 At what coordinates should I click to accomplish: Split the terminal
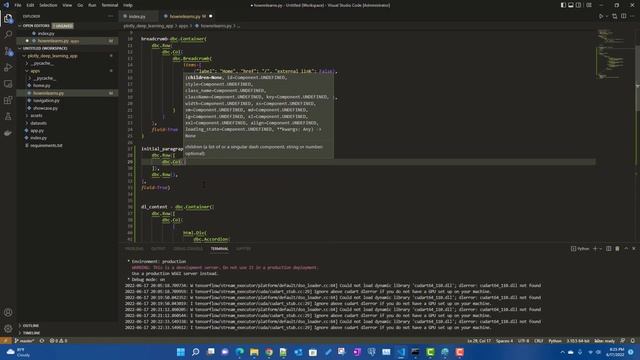[x=609, y=249]
